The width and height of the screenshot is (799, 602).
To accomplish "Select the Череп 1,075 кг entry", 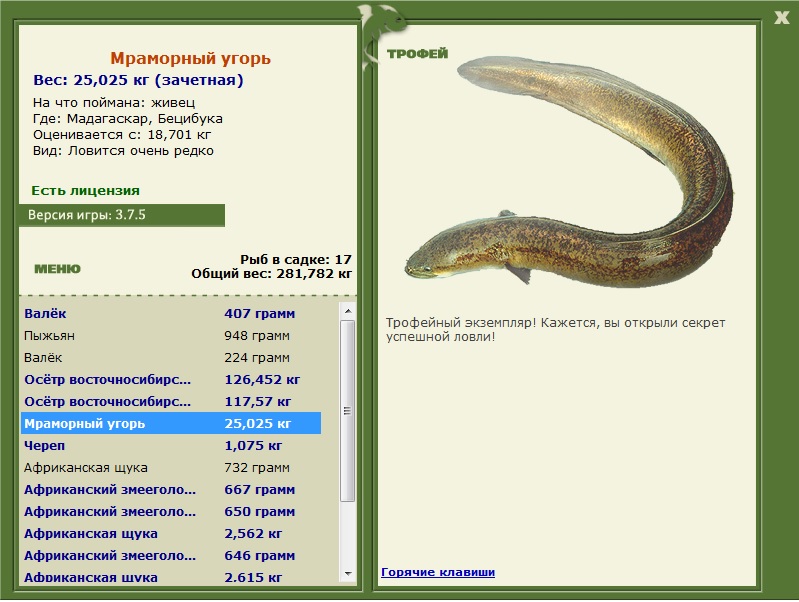I will tap(171, 445).
